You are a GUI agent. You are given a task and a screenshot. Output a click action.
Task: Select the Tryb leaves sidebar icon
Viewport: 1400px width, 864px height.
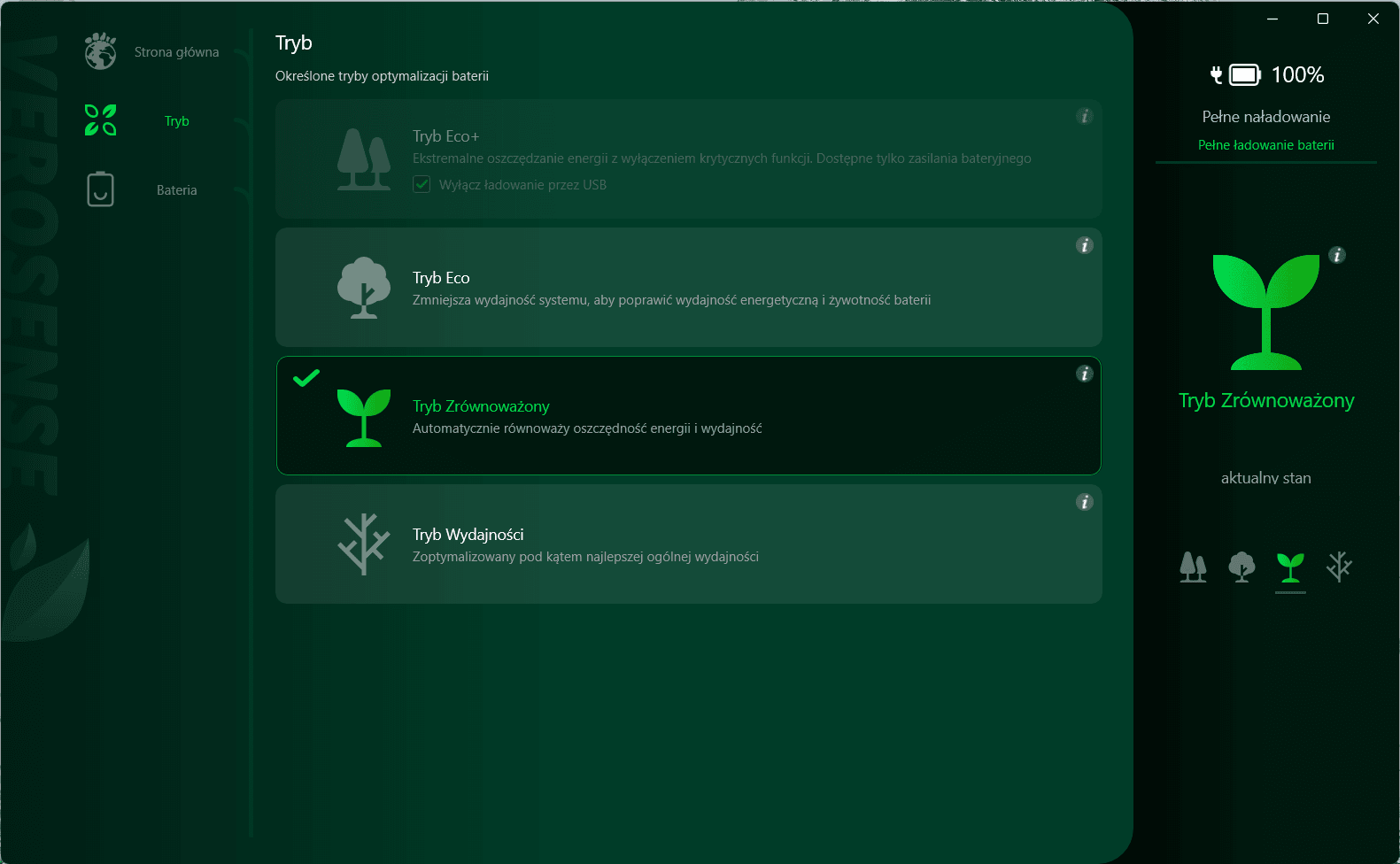[100, 120]
